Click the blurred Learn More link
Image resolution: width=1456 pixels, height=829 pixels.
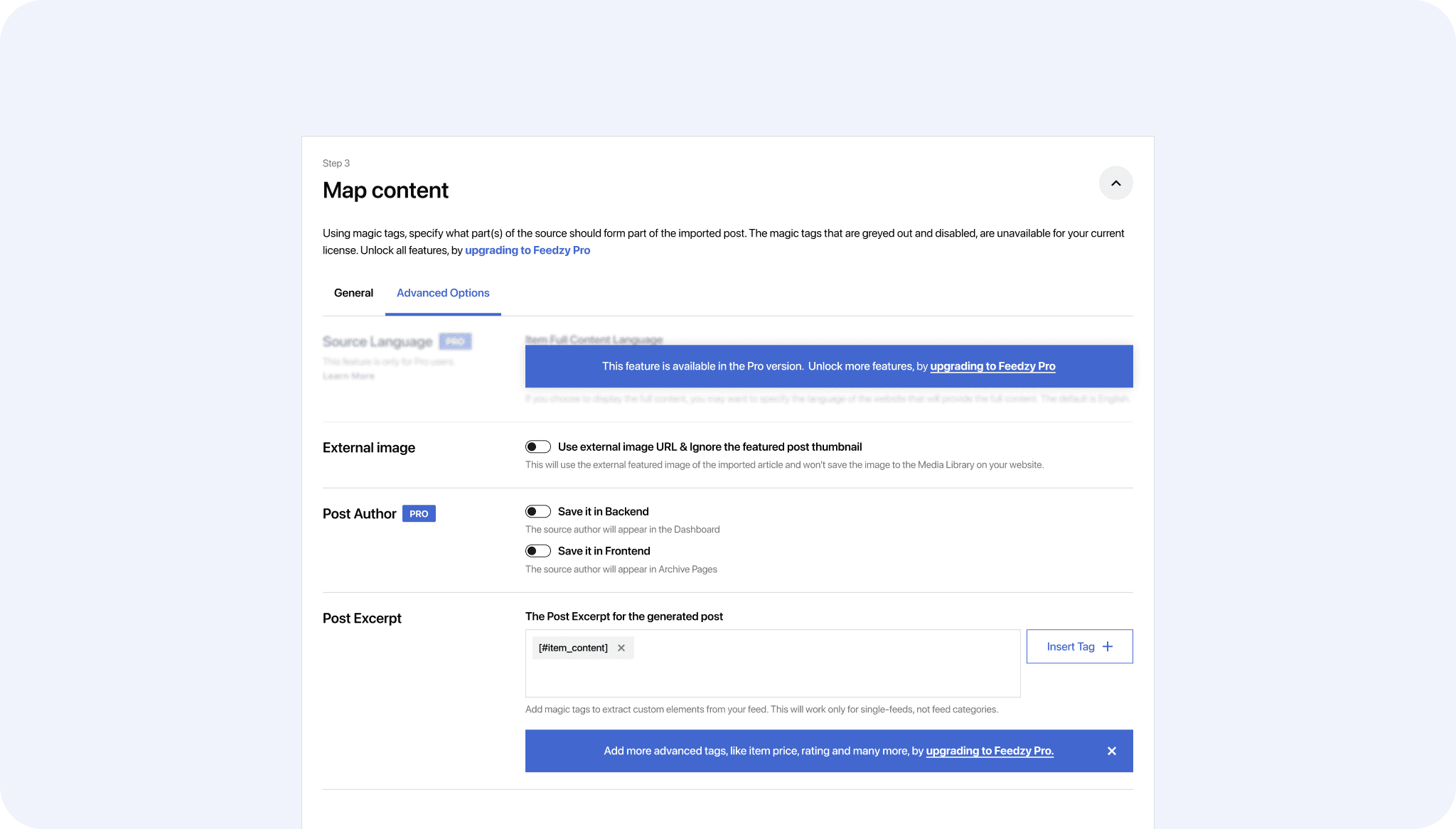[348, 376]
